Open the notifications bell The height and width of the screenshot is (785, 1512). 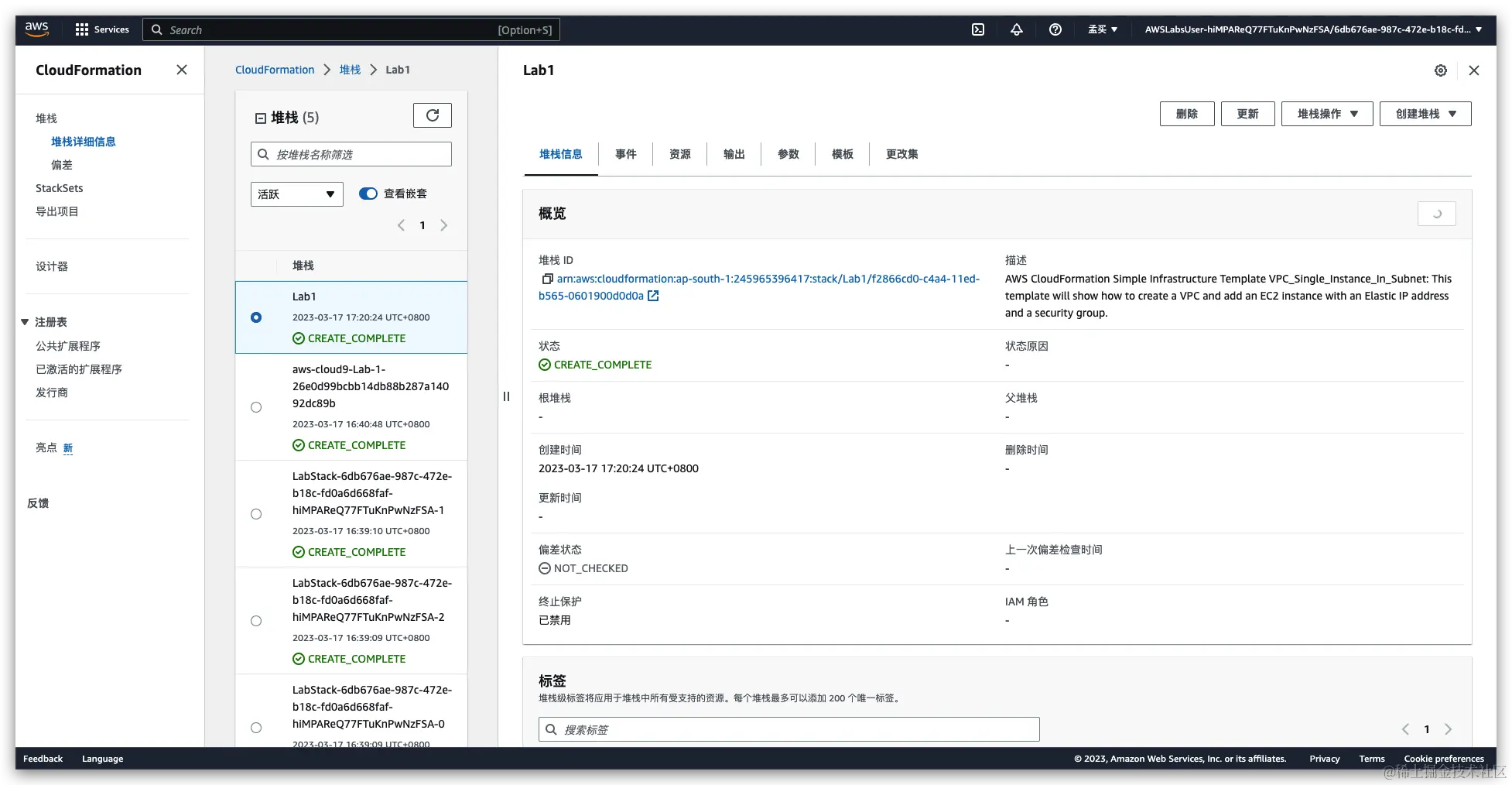coord(1017,29)
